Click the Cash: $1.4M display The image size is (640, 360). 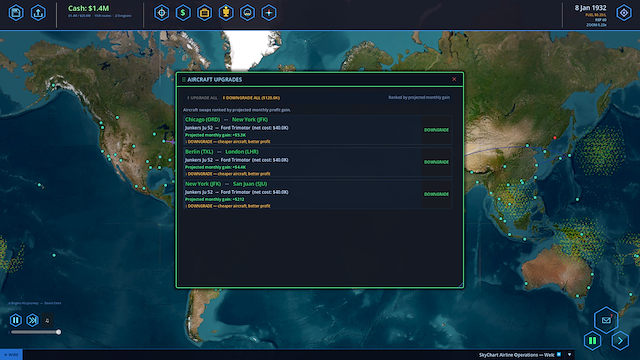89,8
